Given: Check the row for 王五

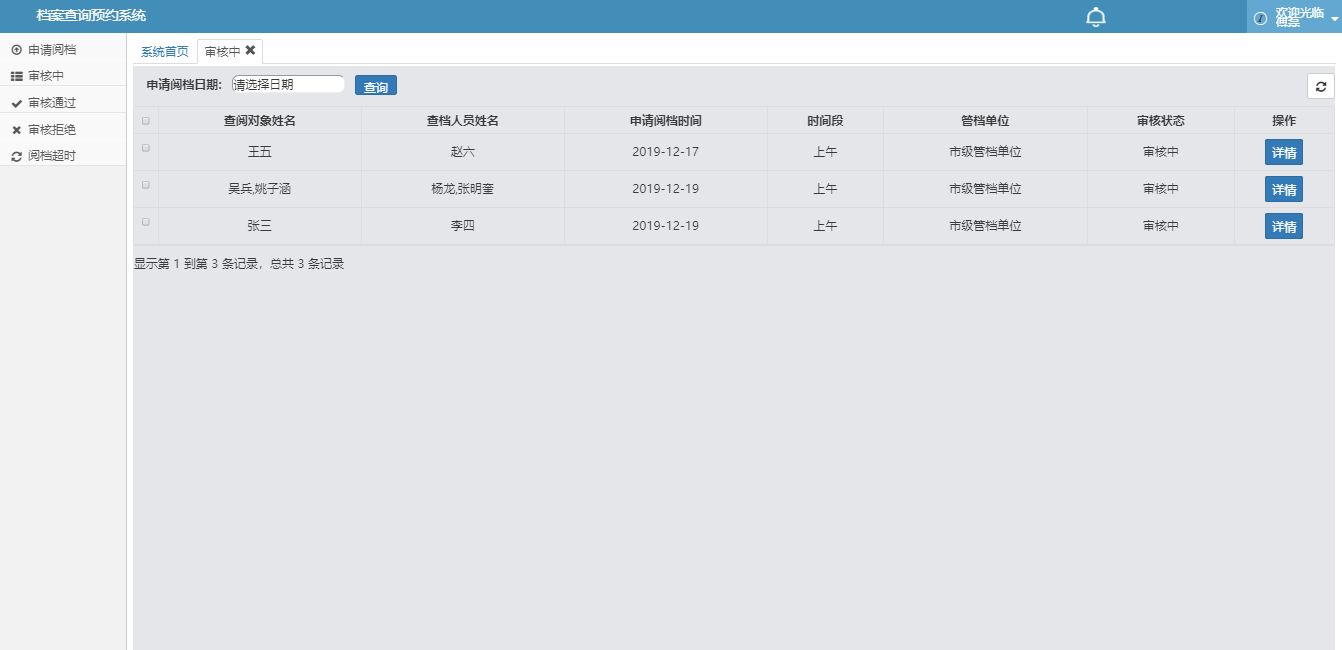Looking at the screenshot, I should 146,148.
